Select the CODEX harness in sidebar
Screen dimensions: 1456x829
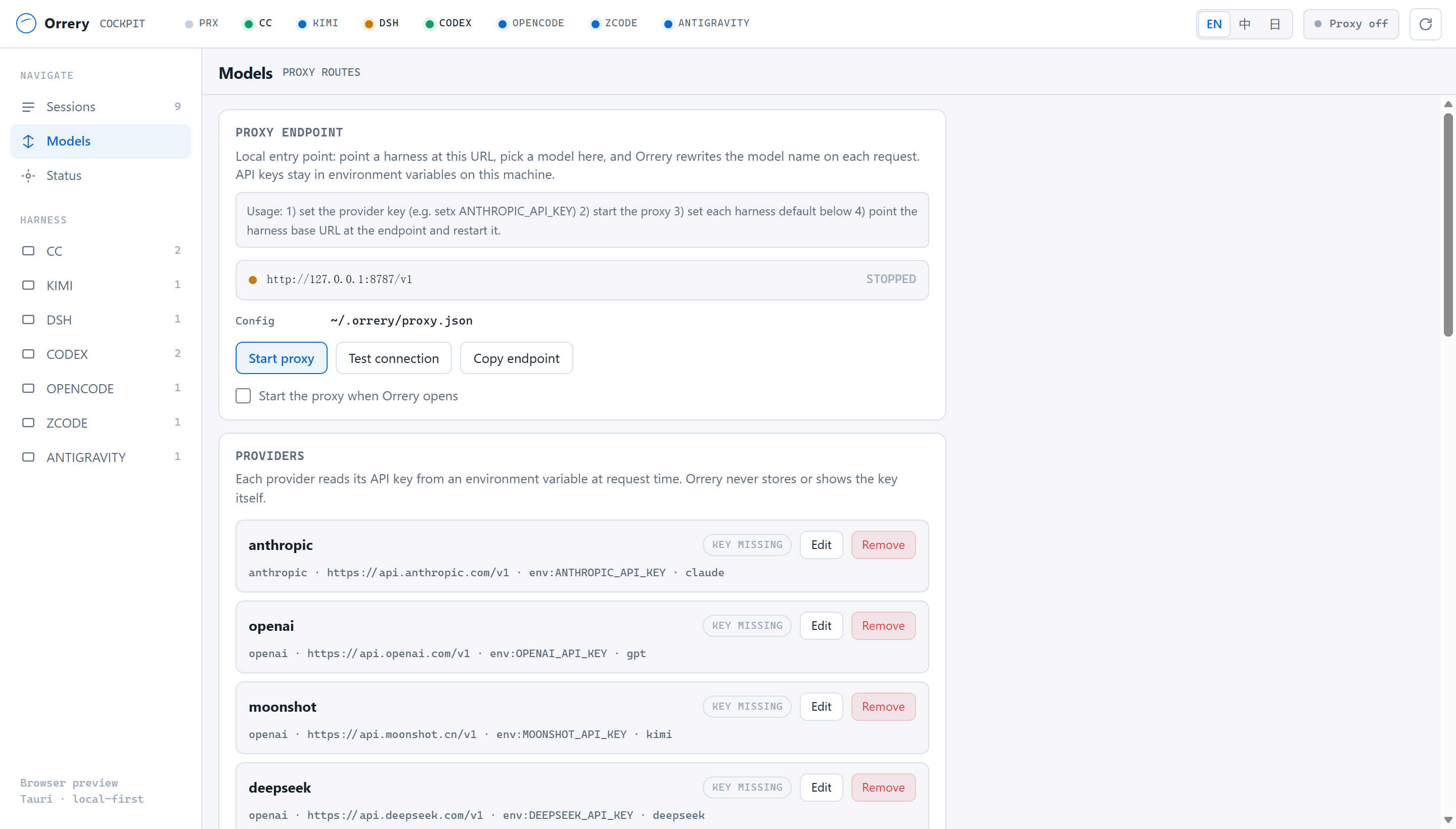[101, 353]
